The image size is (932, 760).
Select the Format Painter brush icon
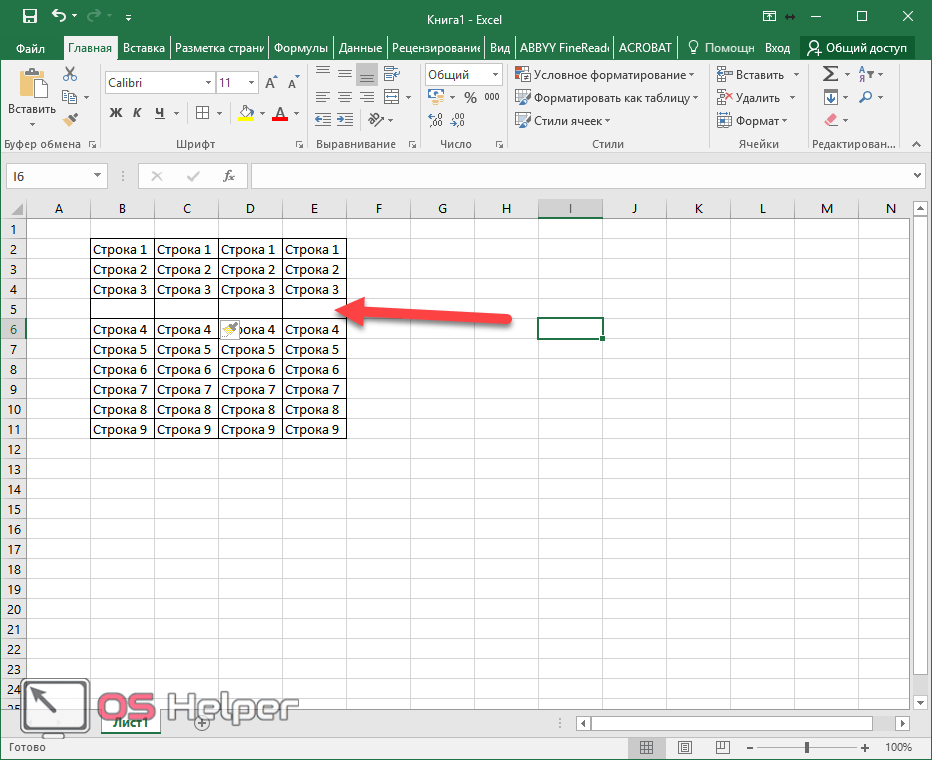tap(70, 120)
